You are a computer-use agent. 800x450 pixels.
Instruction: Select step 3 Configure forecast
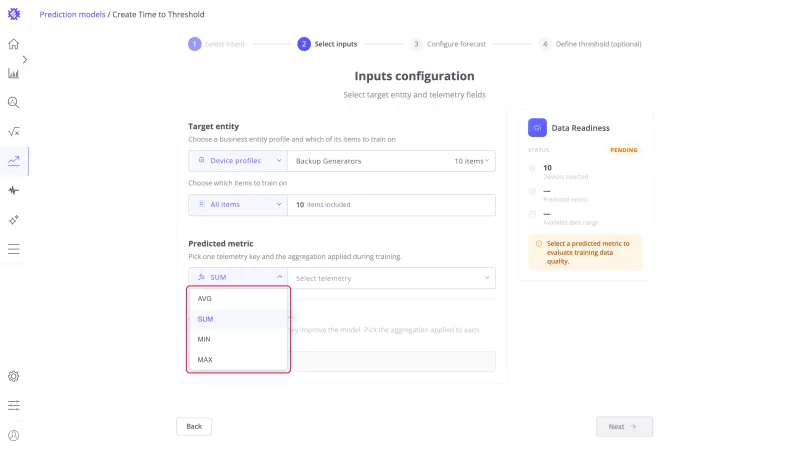coord(448,44)
